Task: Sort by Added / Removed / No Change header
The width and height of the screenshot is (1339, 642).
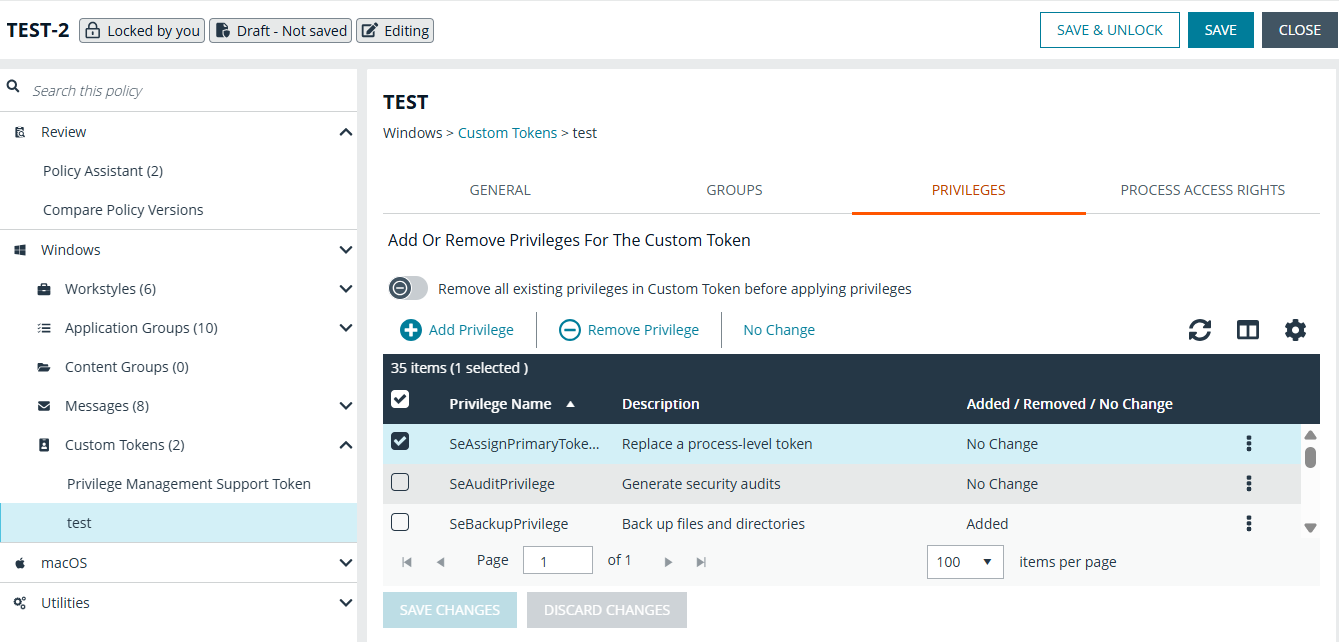Action: point(1070,404)
